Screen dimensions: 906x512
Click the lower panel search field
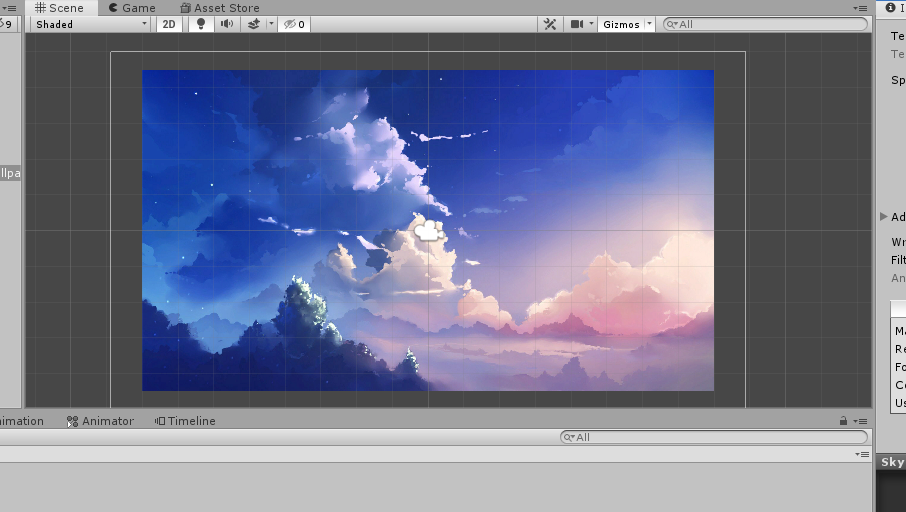(714, 437)
